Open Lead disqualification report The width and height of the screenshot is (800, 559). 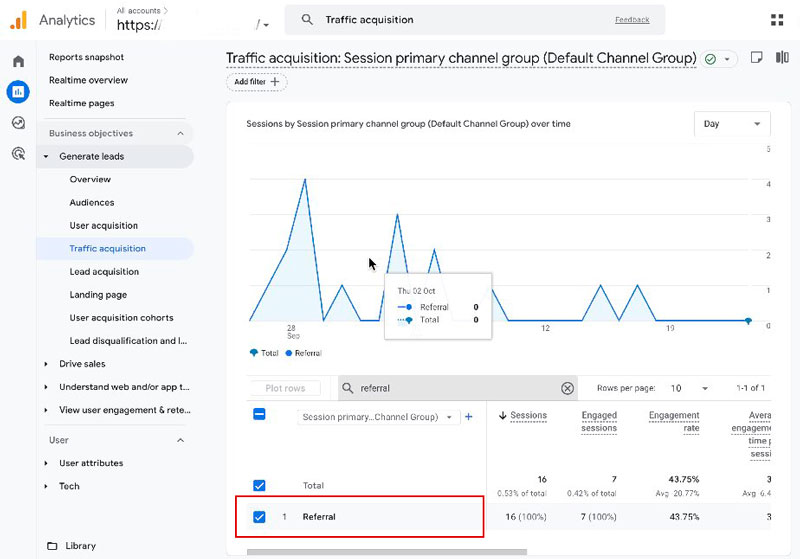tap(128, 341)
